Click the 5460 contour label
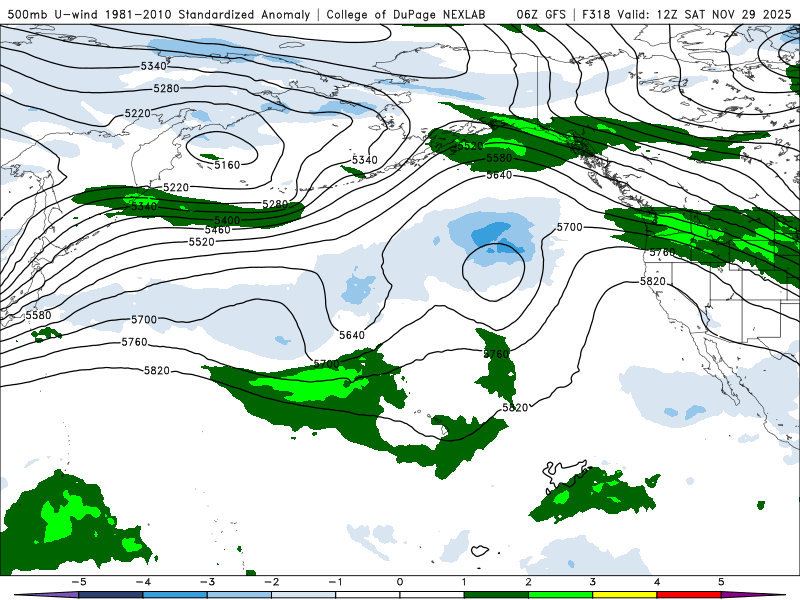800x600 pixels. [218, 230]
